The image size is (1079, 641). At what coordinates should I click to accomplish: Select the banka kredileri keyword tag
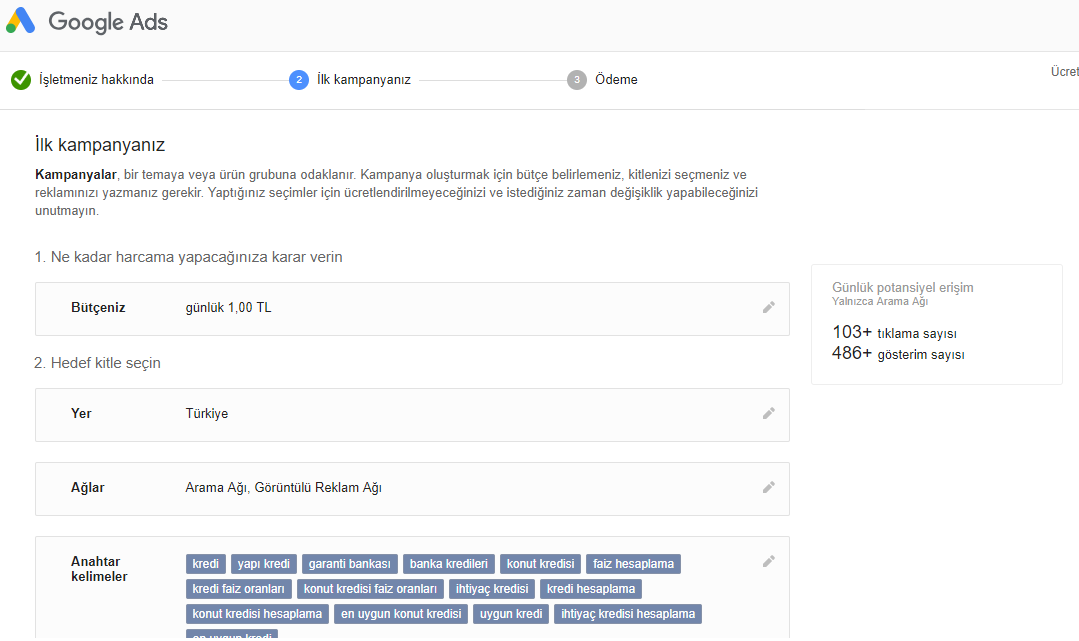coord(449,564)
